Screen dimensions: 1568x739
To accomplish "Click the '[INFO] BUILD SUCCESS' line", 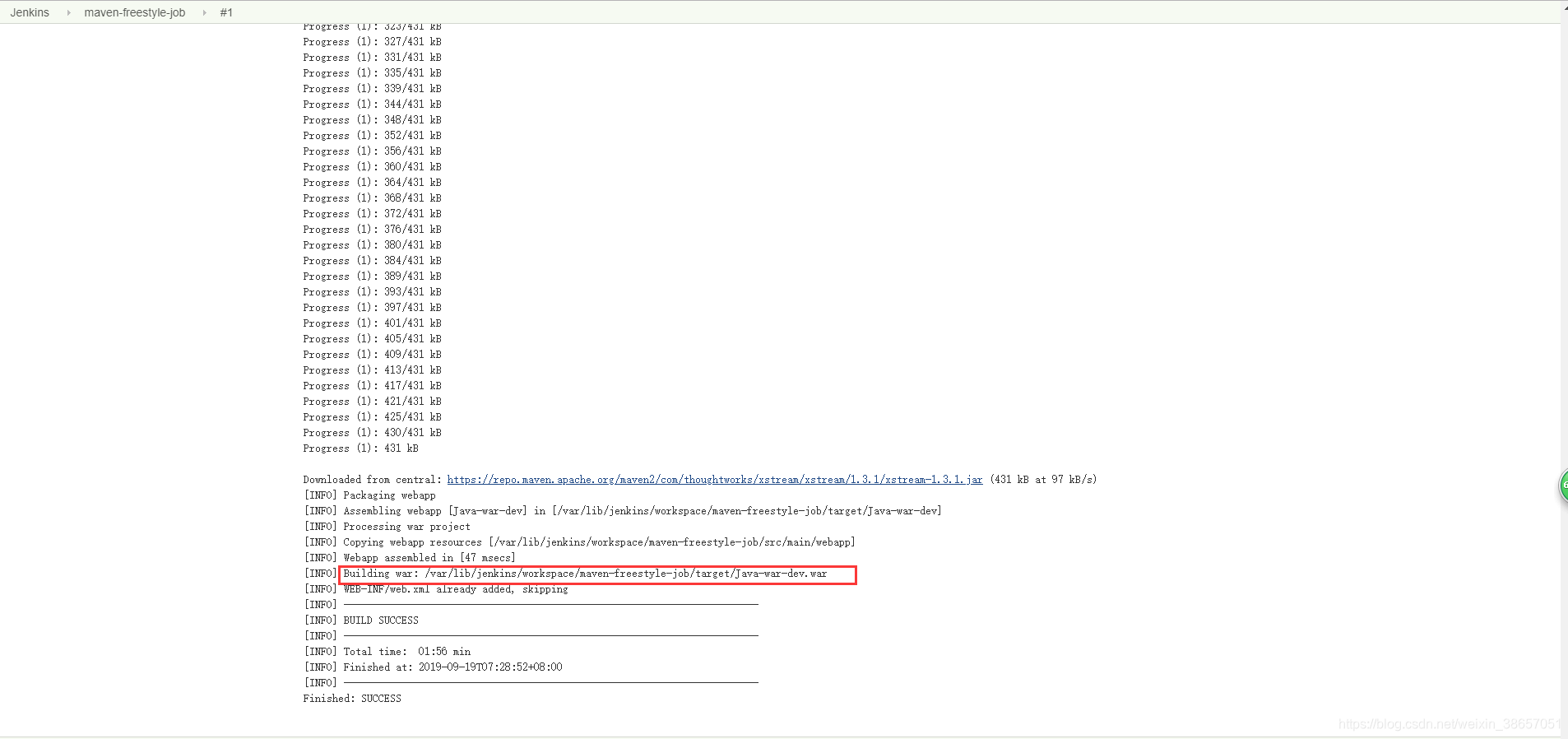I will click(361, 620).
